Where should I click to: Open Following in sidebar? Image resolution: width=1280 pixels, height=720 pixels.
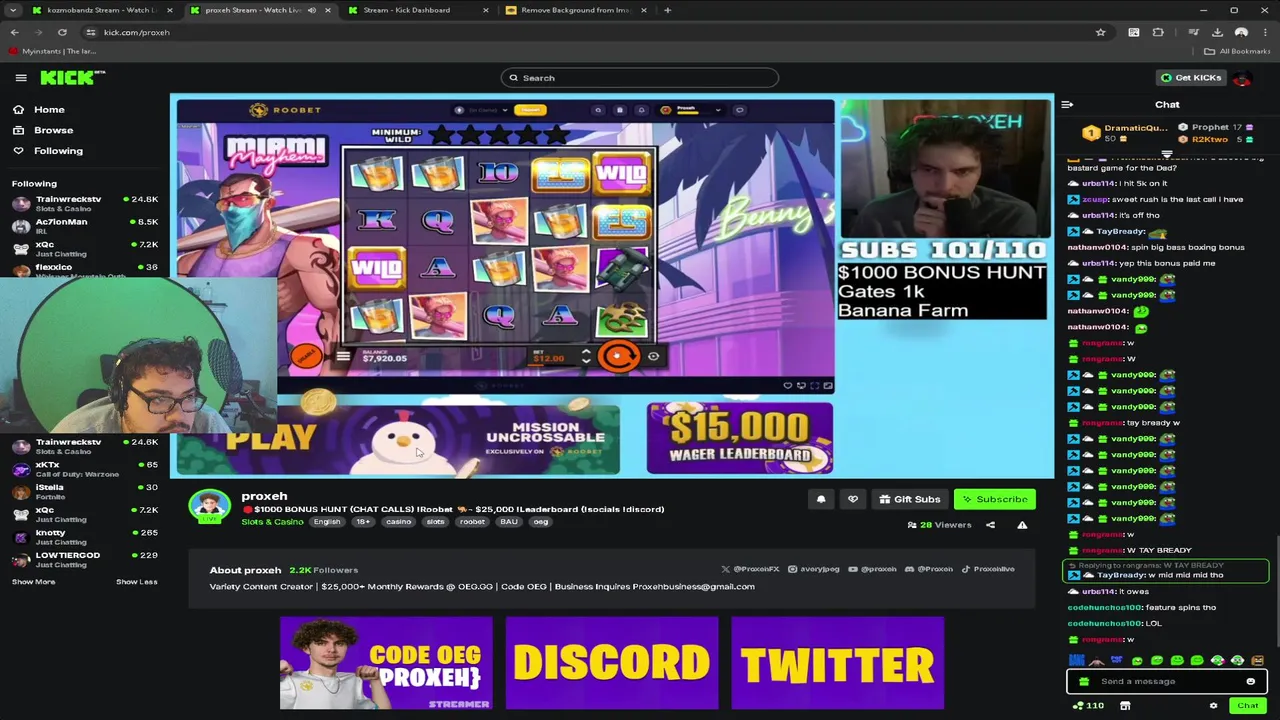click(x=48, y=150)
